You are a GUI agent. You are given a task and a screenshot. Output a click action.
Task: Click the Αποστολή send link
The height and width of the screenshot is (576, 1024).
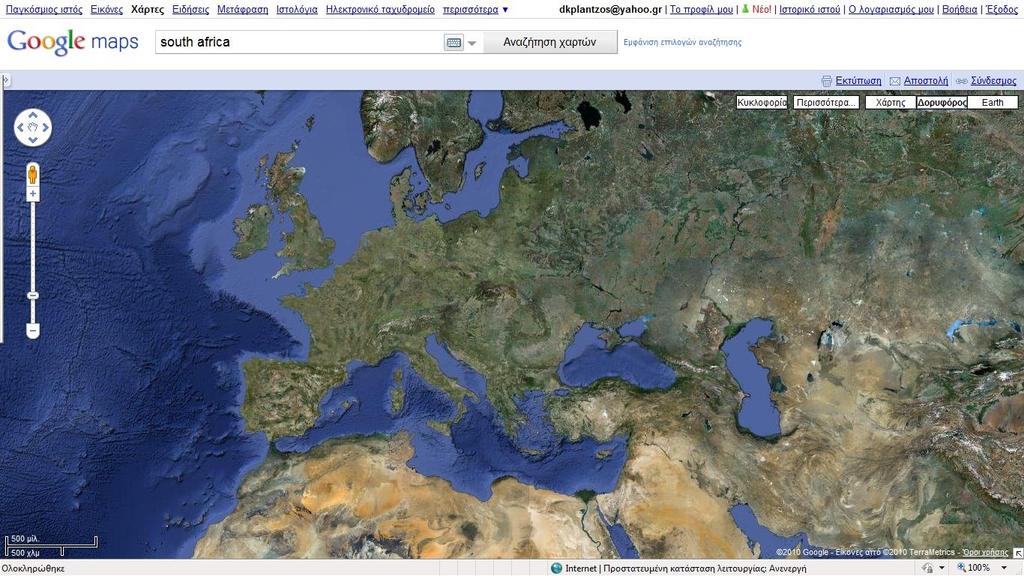coord(926,81)
